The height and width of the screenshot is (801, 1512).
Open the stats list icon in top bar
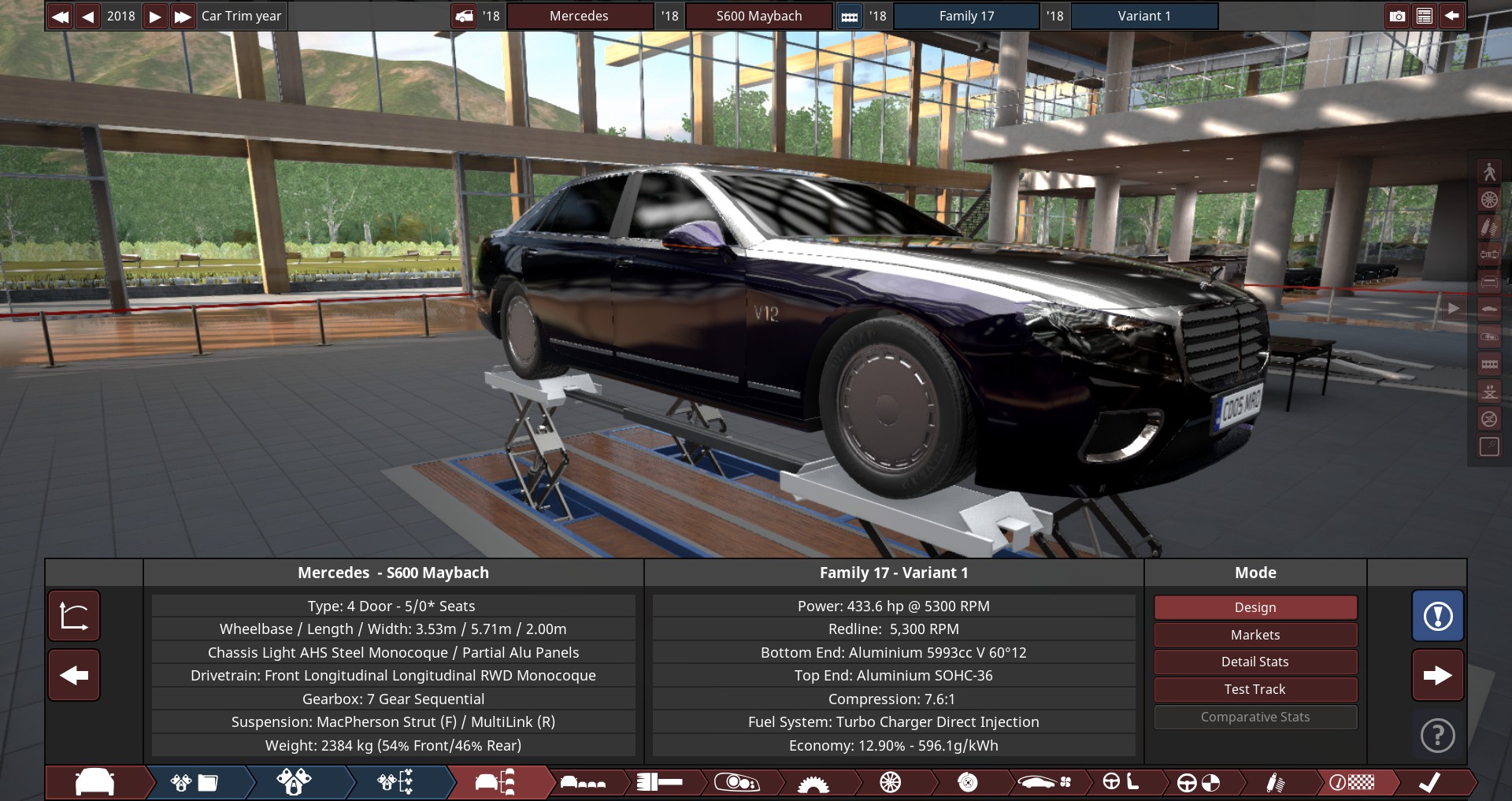pyautogui.click(x=1424, y=16)
